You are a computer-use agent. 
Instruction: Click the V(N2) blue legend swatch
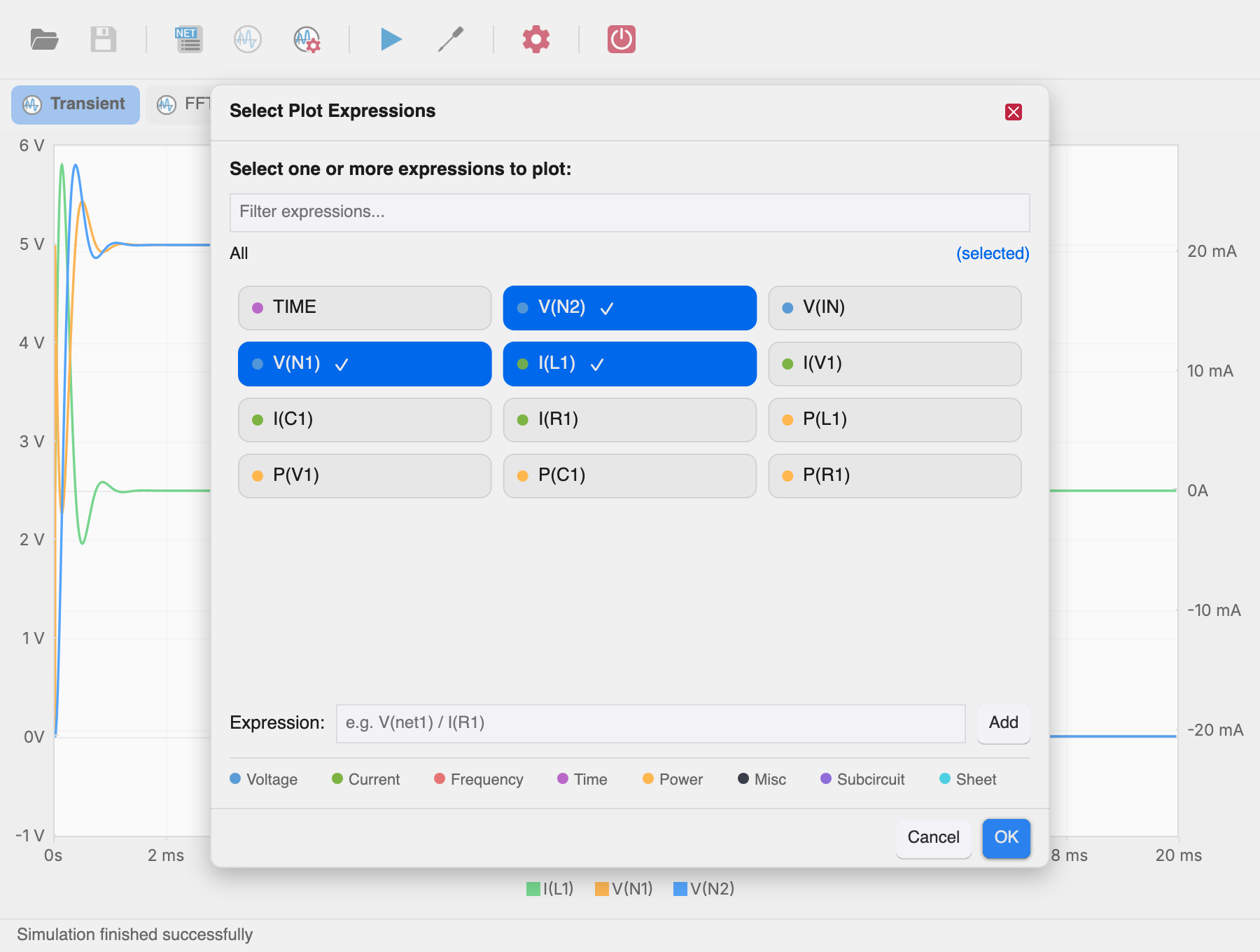pyautogui.click(x=680, y=889)
